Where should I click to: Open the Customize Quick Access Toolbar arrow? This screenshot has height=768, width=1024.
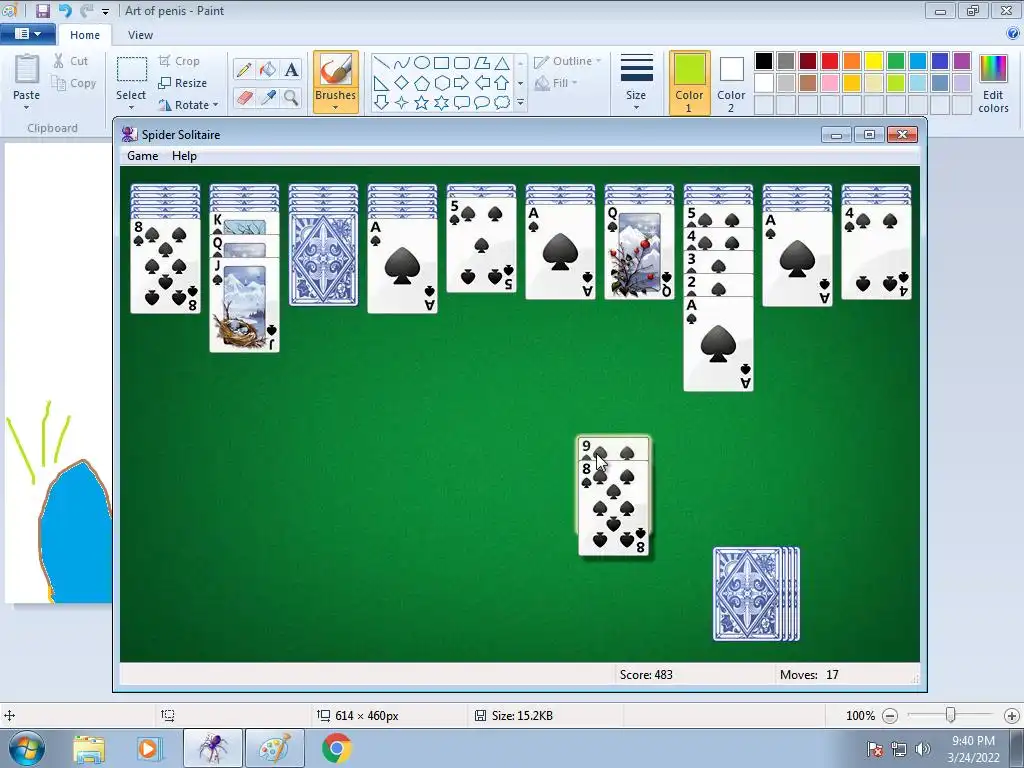(105, 11)
